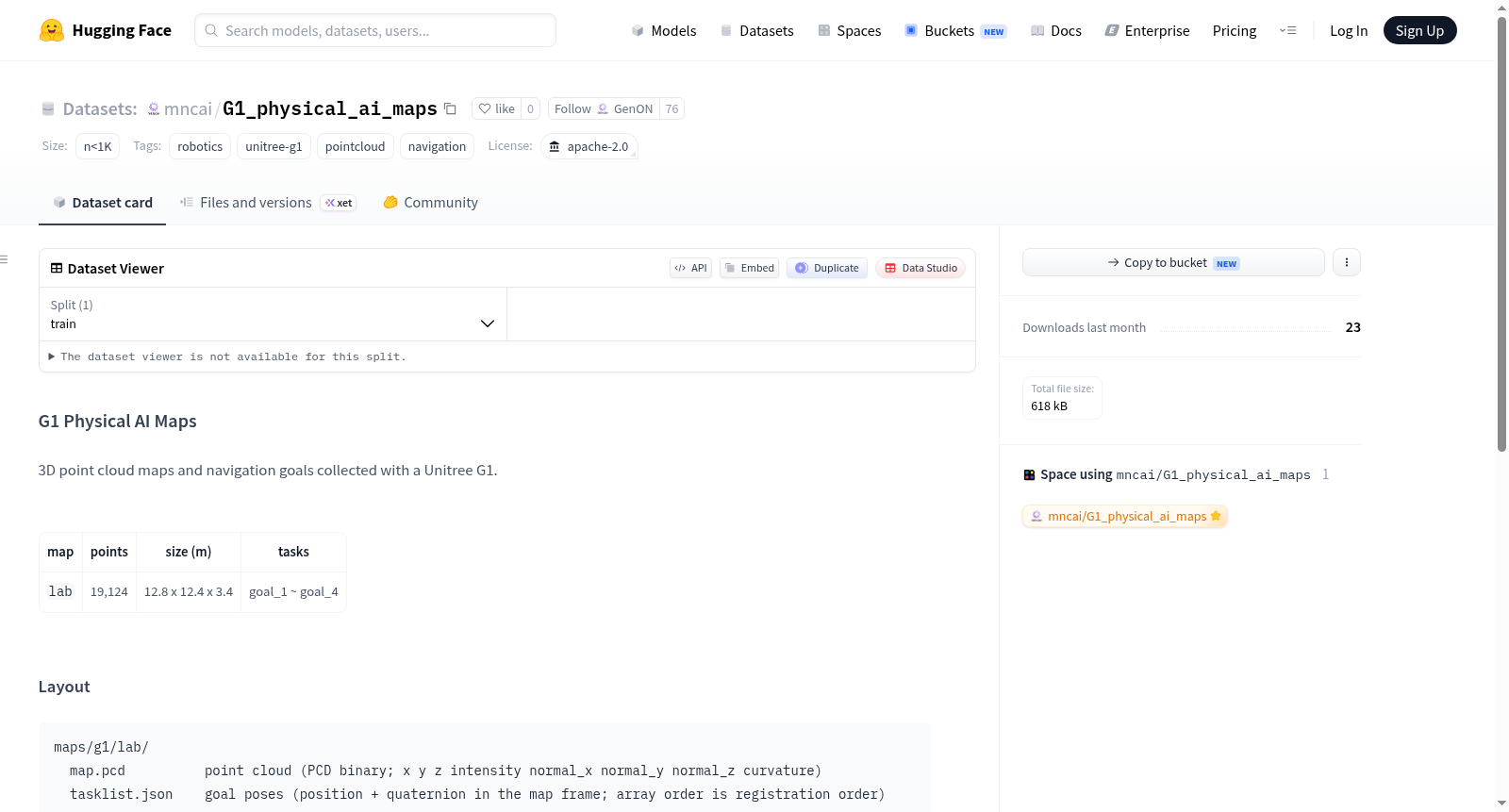Click the Duplicate button

click(827, 268)
